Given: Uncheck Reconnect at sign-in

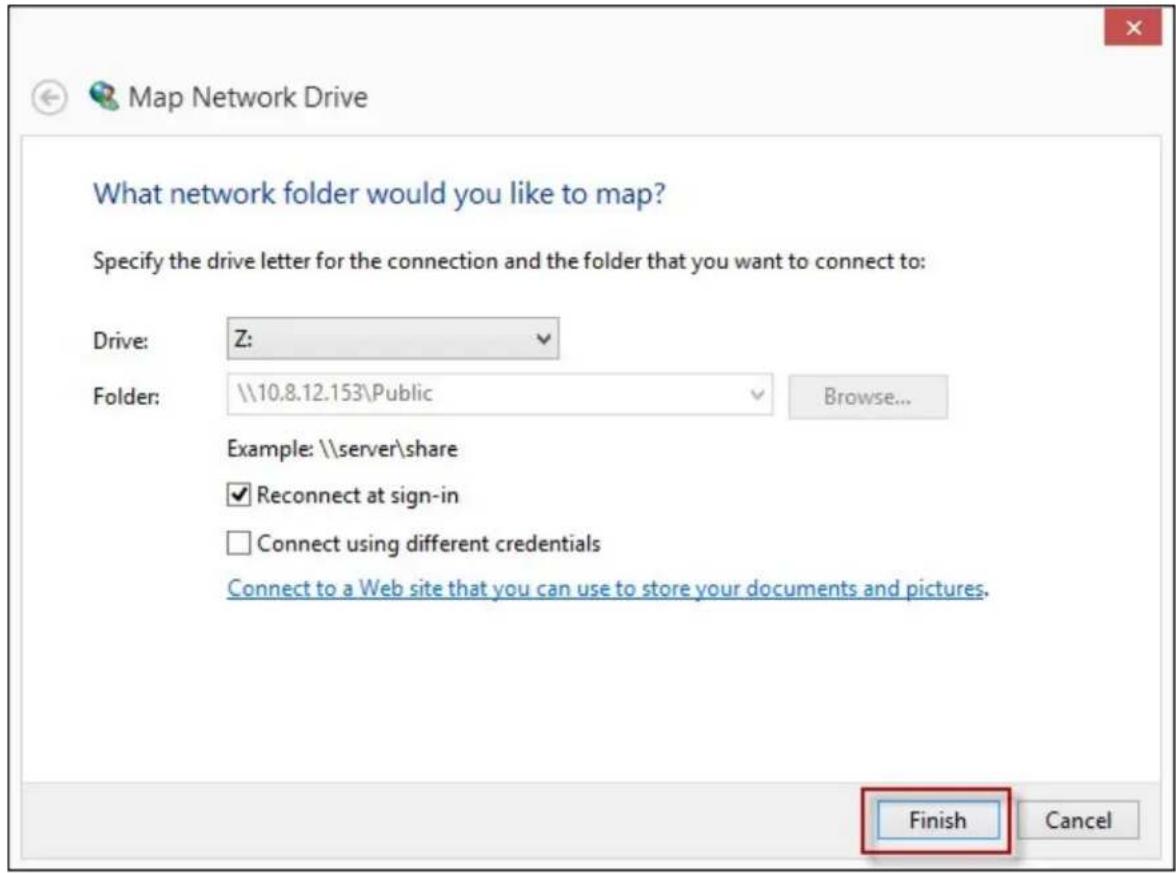Looking at the screenshot, I should click(238, 495).
